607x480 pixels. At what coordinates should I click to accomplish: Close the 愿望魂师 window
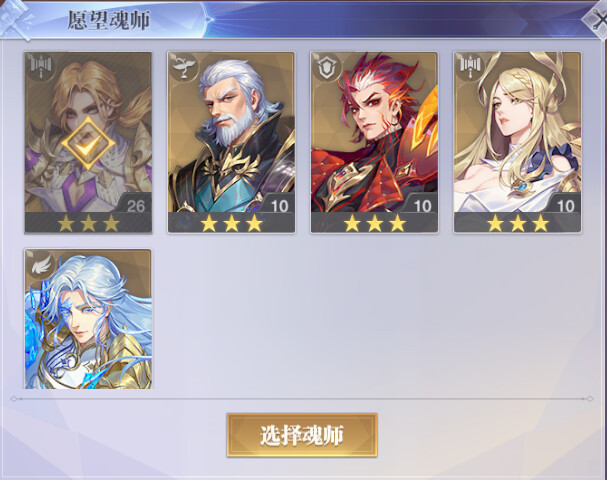[597, 19]
